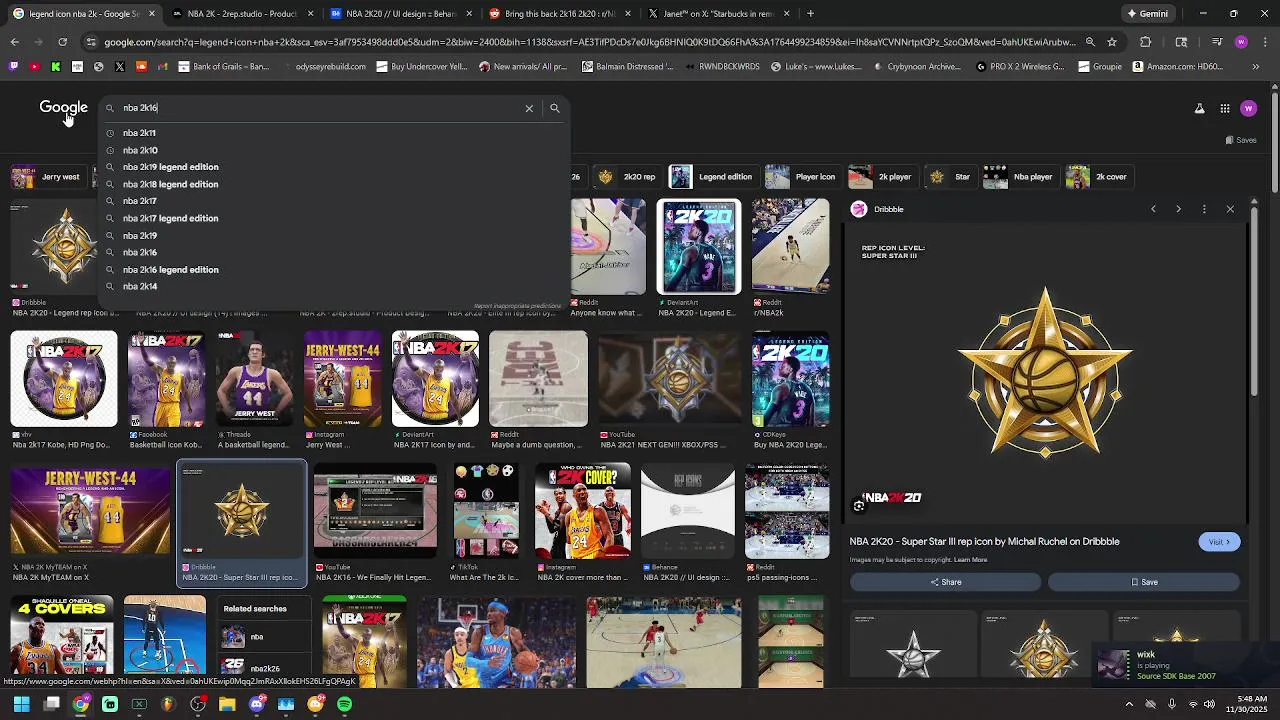Screen dimensions: 1280x720
Task: Filter by 2k20 rep chip
Action: point(626,177)
